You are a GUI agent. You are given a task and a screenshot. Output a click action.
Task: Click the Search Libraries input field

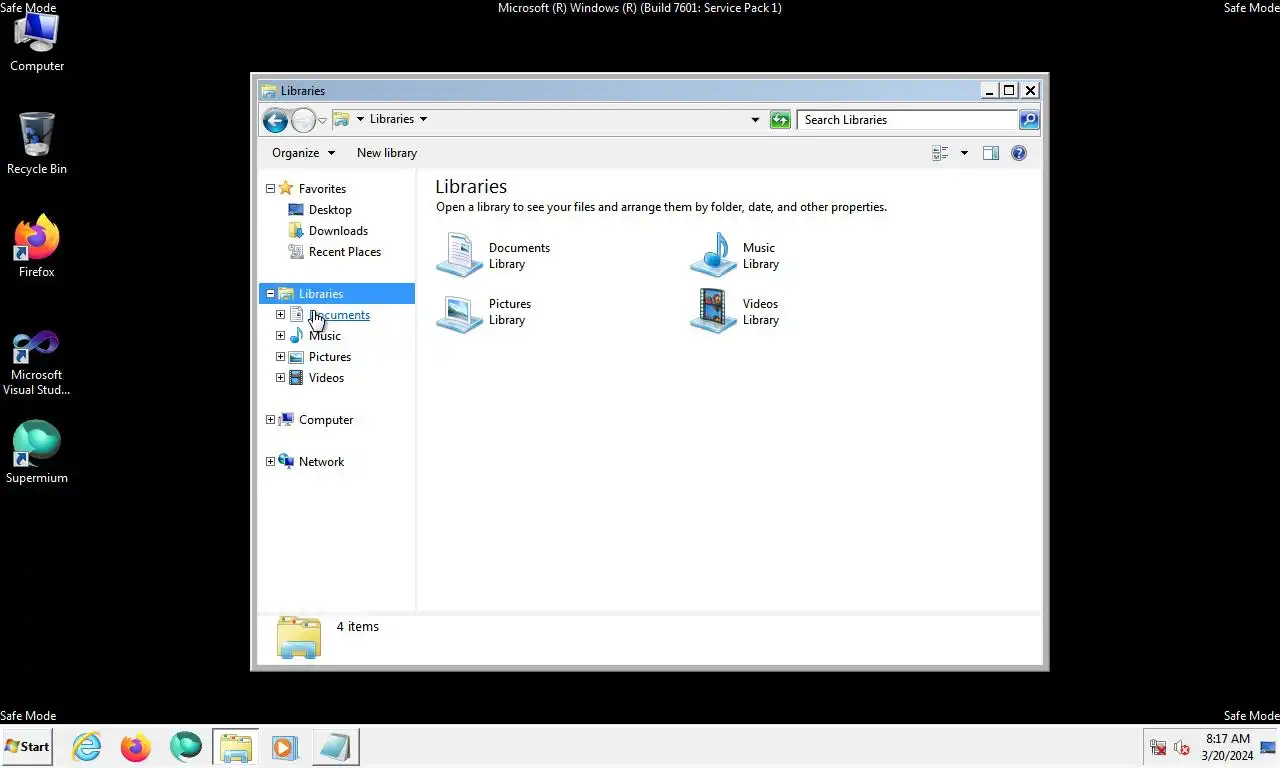(907, 120)
